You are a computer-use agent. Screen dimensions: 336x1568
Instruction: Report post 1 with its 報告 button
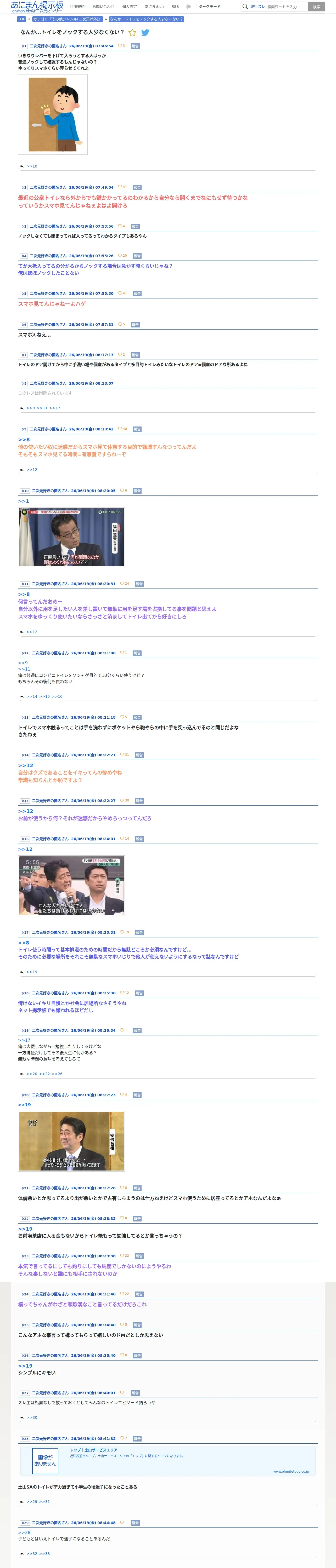click(x=135, y=46)
